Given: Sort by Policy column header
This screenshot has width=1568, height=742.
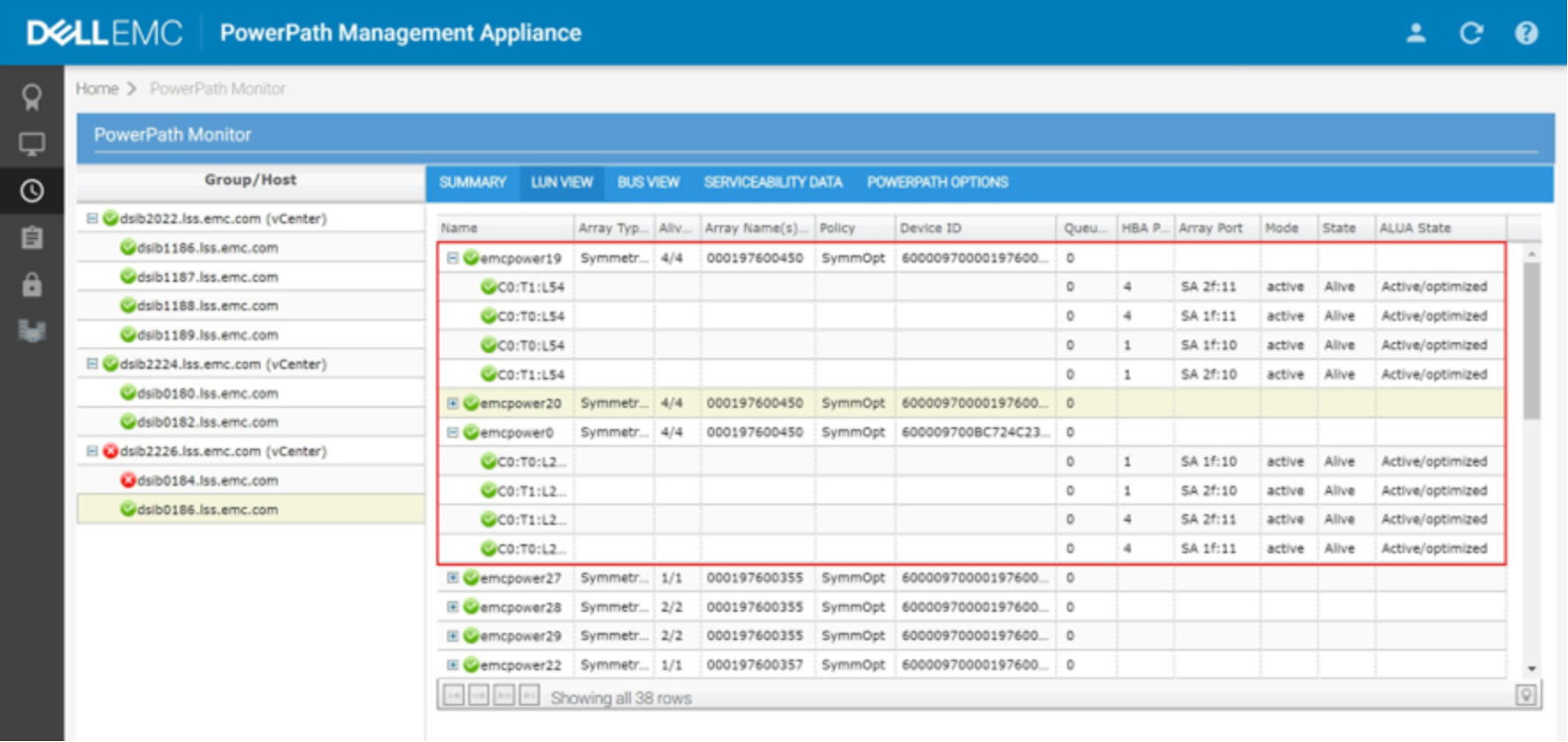Looking at the screenshot, I should click(x=854, y=228).
